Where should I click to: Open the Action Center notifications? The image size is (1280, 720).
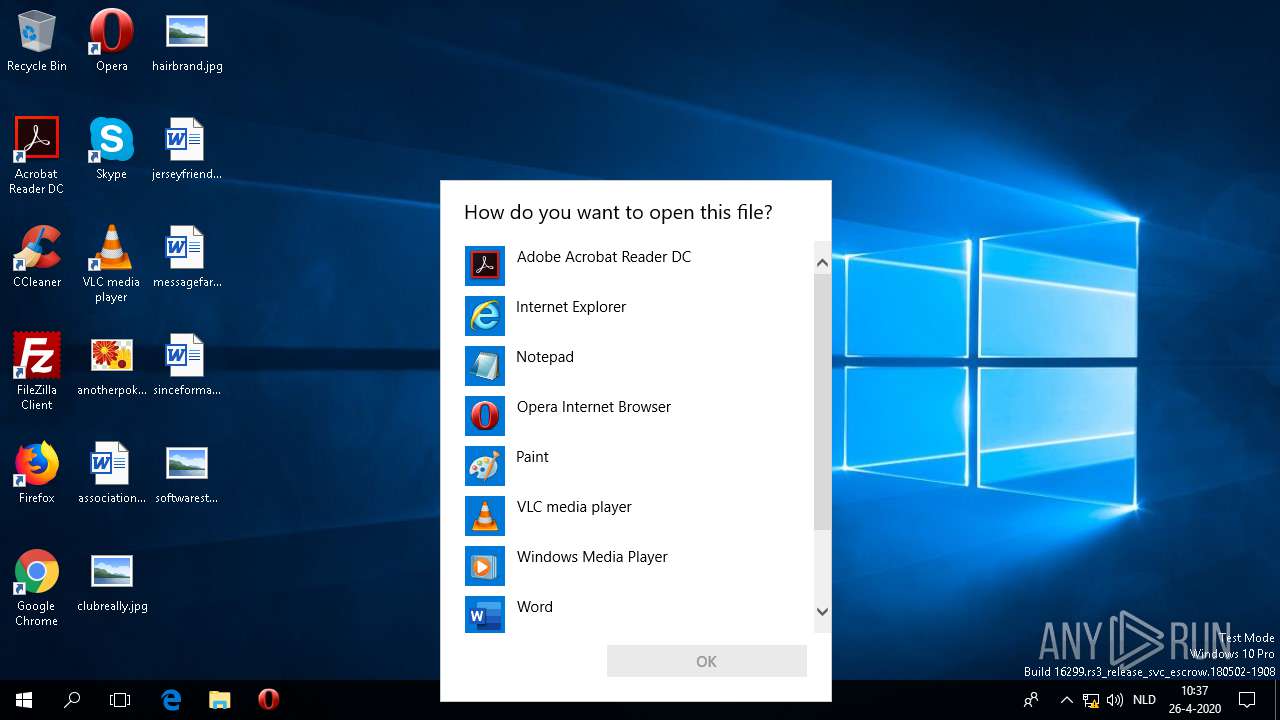[x=1247, y=700]
